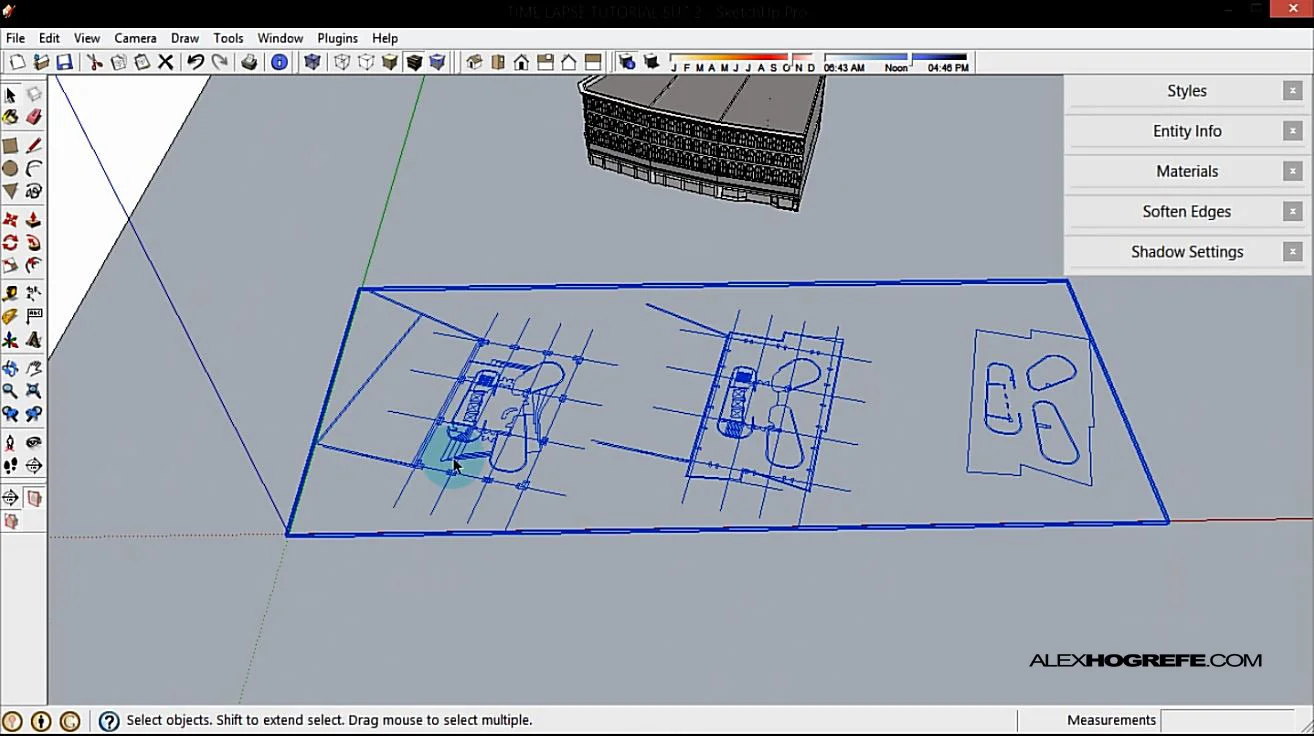Viewport: 1314px width, 736px height.
Task: Open the Draw menu
Action: coord(185,38)
